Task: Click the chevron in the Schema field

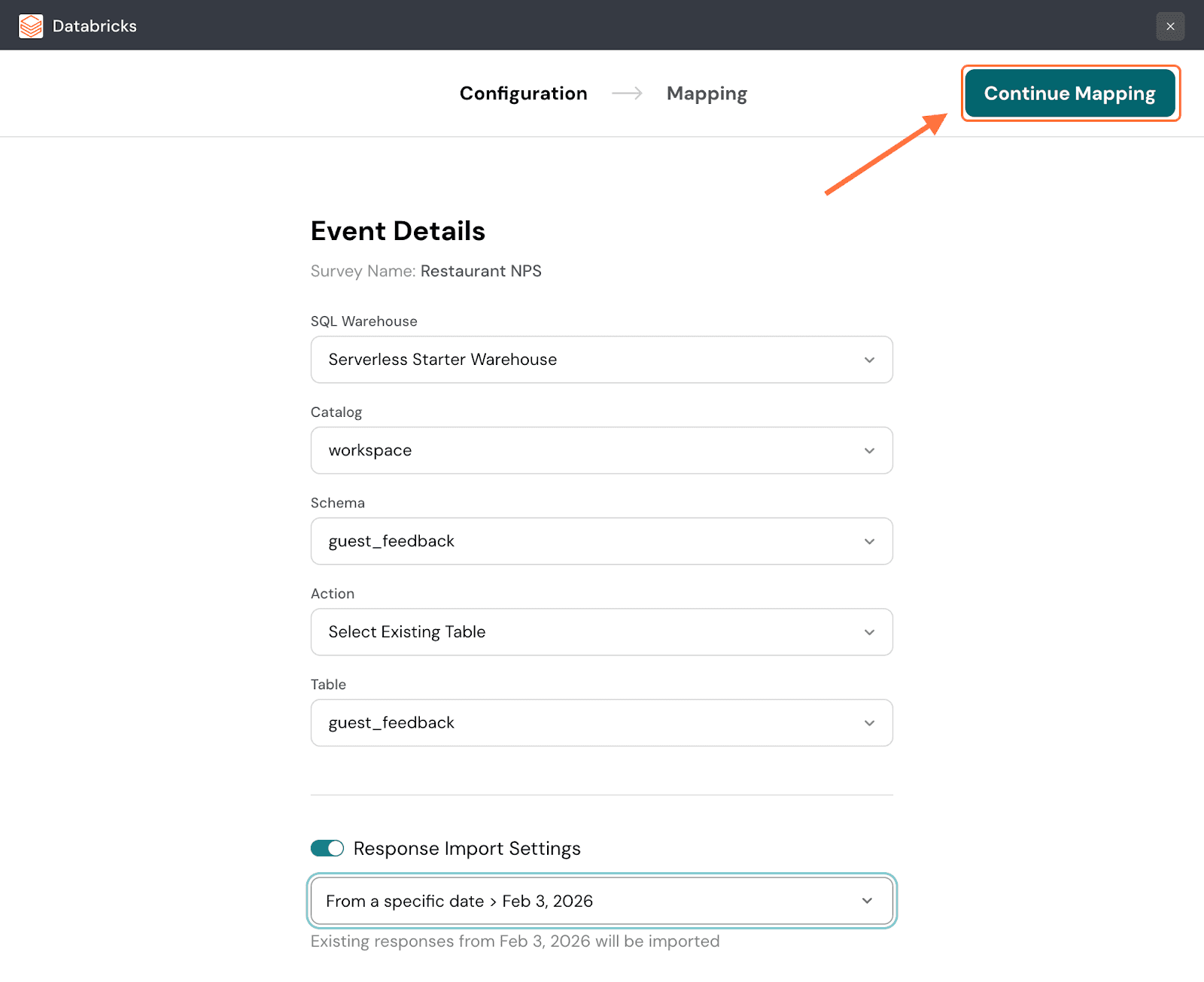Action: [869, 542]
